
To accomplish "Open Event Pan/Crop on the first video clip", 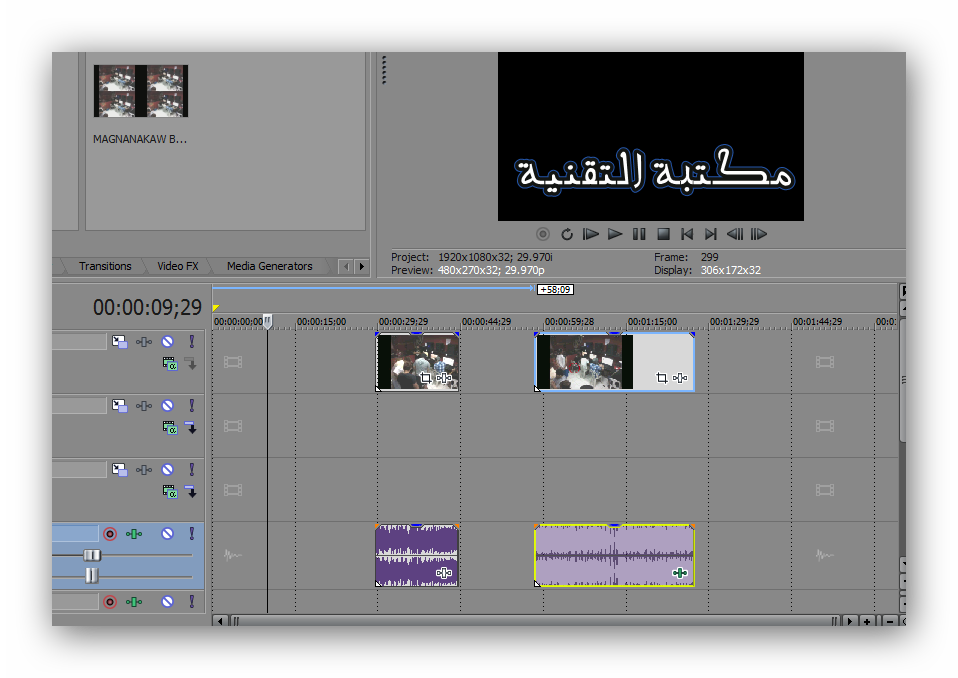I will 426,378.
